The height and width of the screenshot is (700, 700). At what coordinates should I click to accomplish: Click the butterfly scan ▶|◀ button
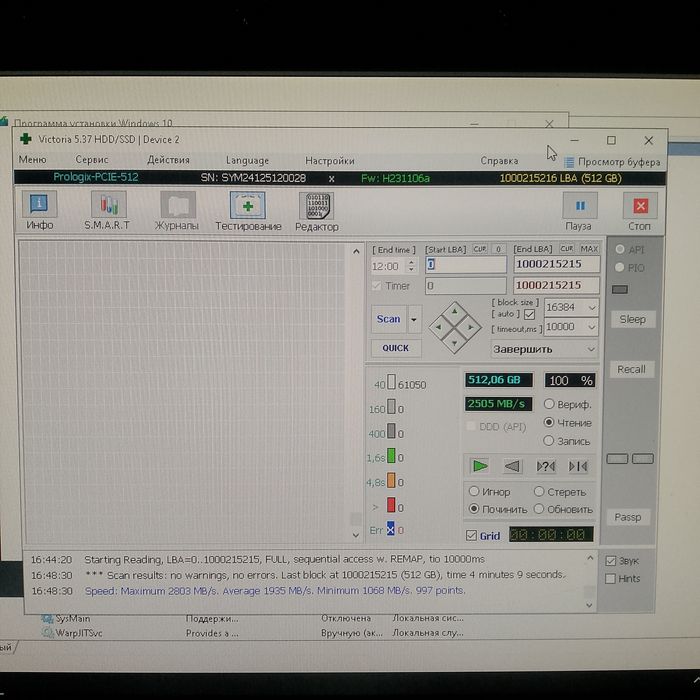[578, 467]
